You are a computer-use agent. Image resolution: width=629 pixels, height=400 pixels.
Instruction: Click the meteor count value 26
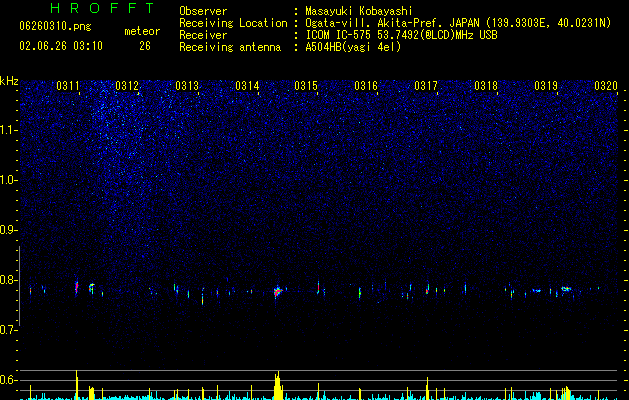[x=145, y=46]
